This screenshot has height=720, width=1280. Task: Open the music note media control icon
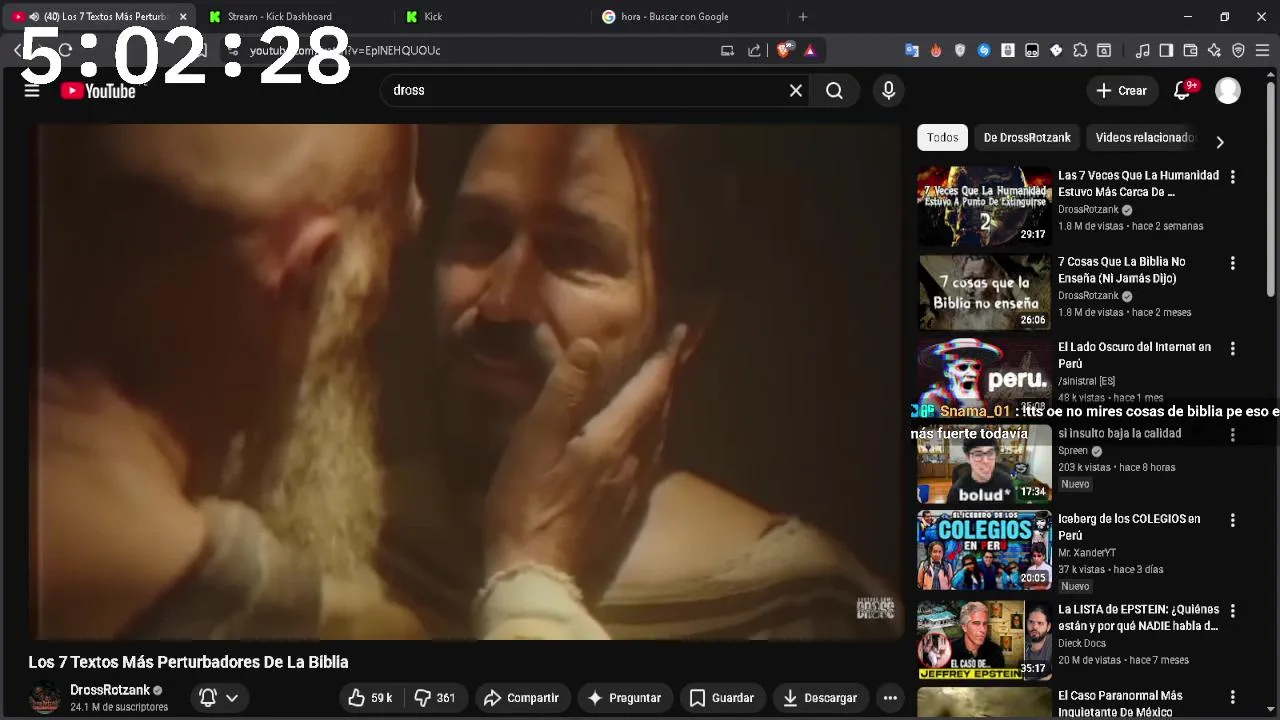pyautogui.click(x=1142, y=50)
